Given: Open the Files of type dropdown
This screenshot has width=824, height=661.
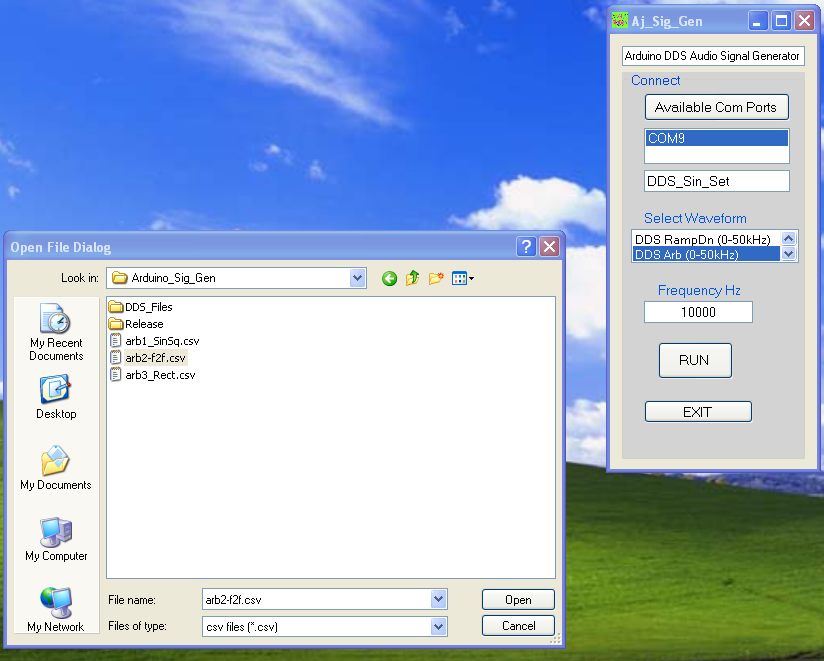Looking at the screenshot, I should (x=437, y=626).
